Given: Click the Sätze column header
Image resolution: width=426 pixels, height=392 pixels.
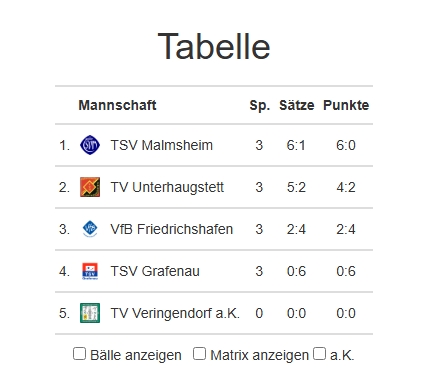Looking at the screenshot, I should (297, 105).
